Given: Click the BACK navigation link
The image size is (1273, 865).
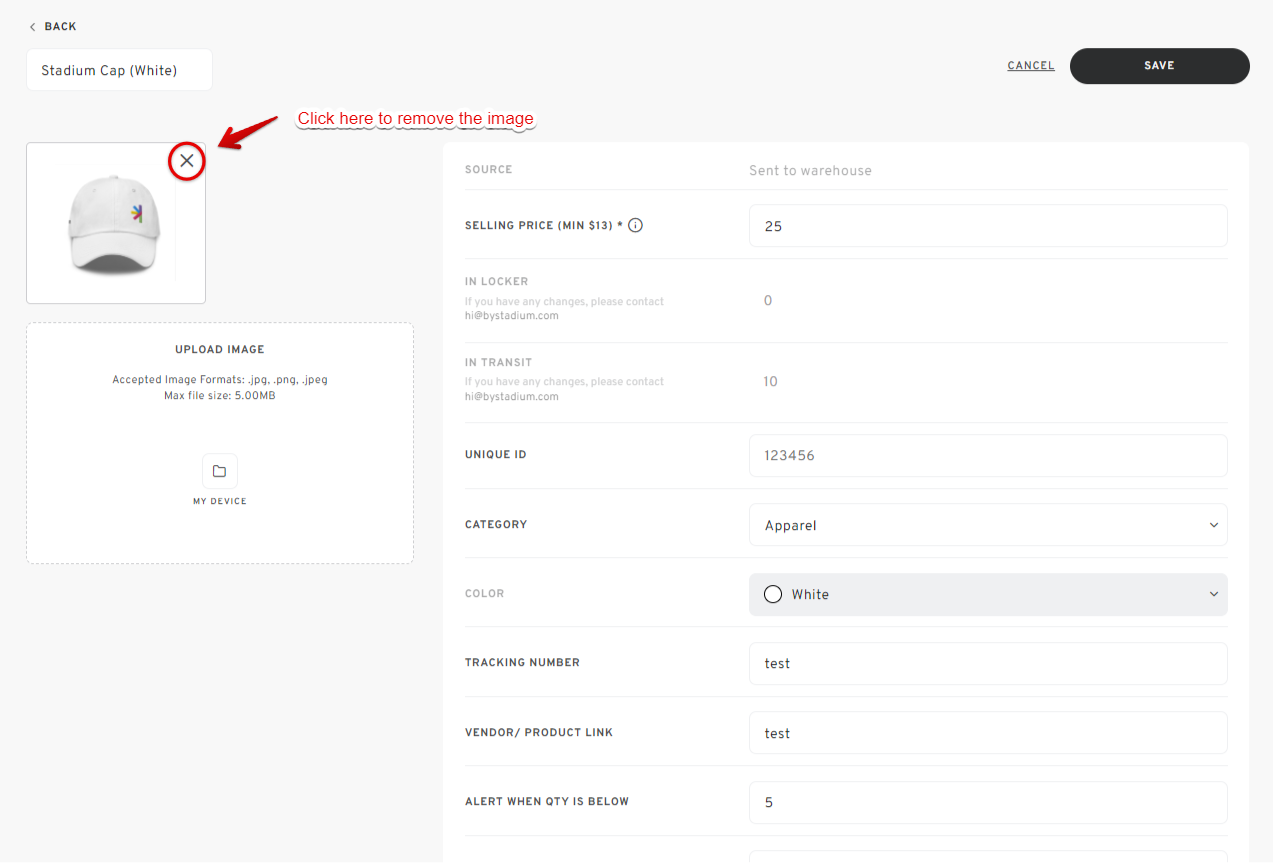Looking at the screenshot, I should click(58, 26).
